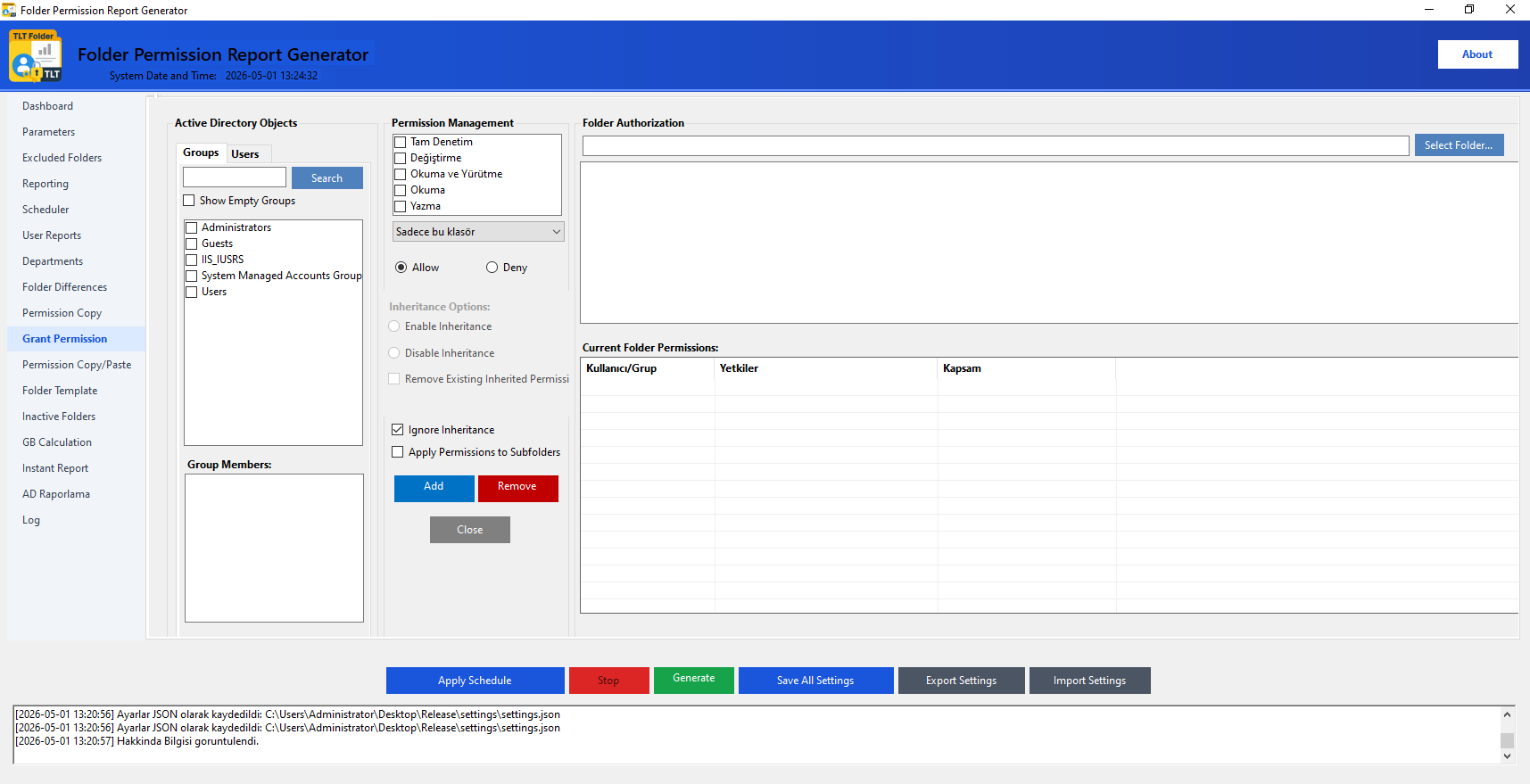Screen dimensions: 1530x784
Task: Click the log scrollbar up arrow
Action: [x=1507, y=714]
